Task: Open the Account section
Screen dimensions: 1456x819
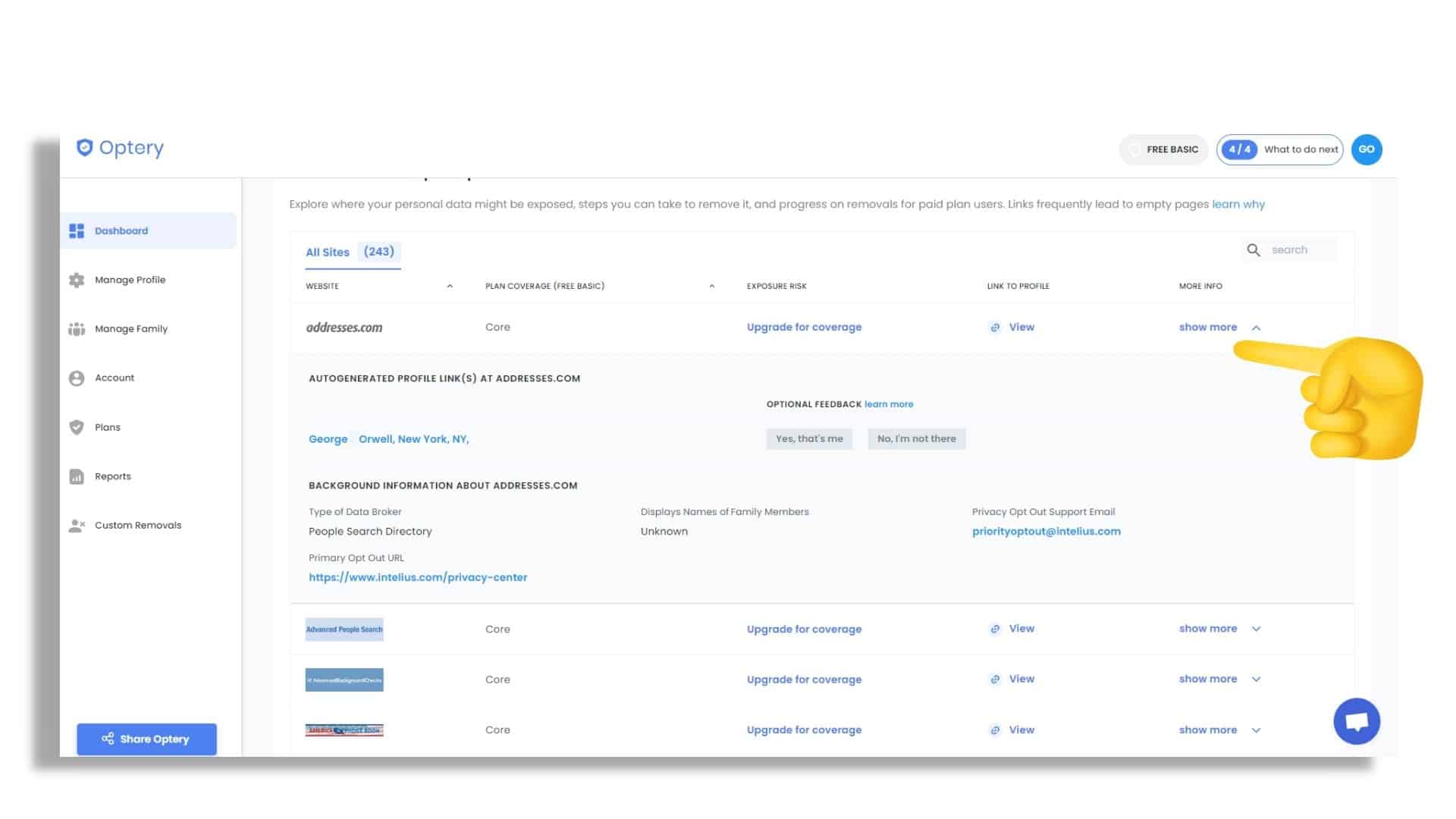Action: coord(114,378)
